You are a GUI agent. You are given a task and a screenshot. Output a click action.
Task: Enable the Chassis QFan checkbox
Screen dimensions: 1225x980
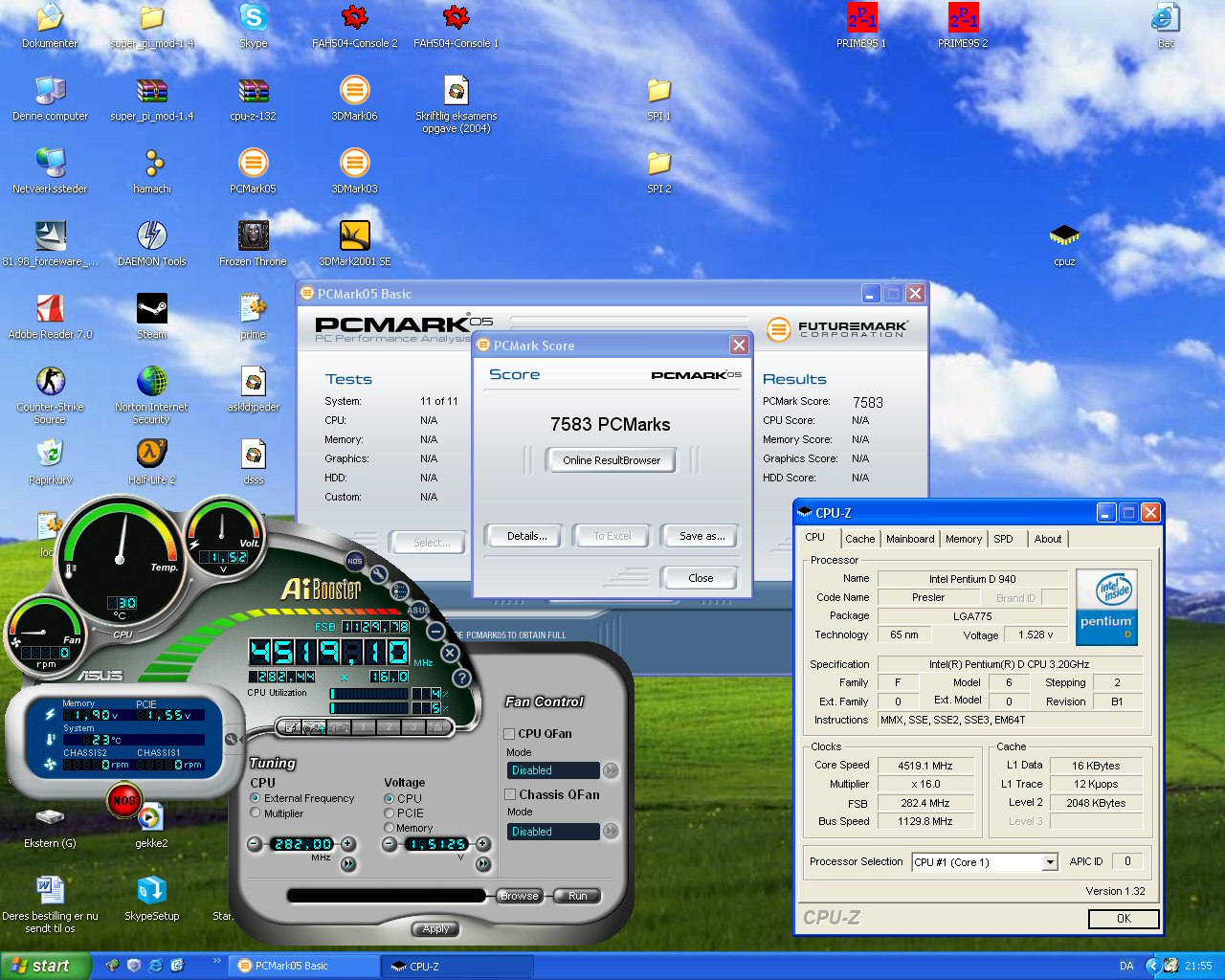point(509,795)
